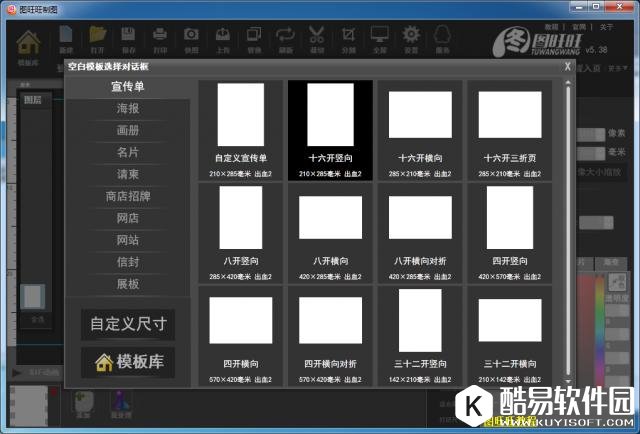
Task: Select the 名片 category
Action: 128,152
